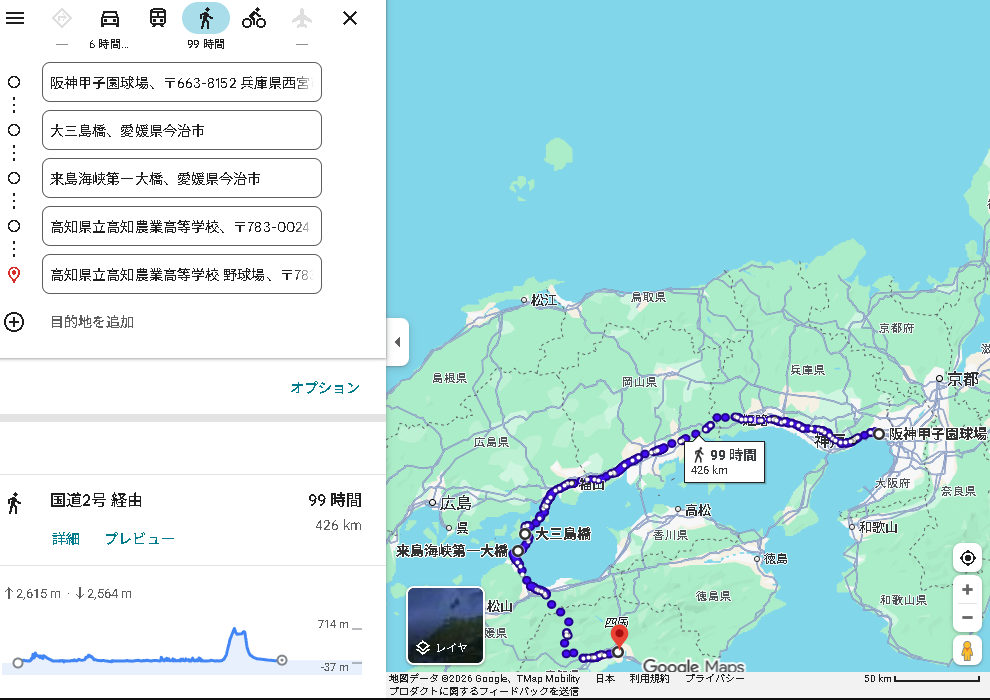
Task: Close the directions panel
Action: click(x=350, y=18)
